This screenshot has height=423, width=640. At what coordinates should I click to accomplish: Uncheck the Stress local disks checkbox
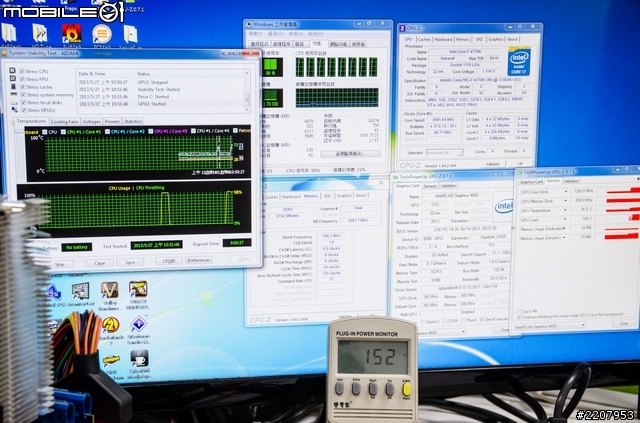coord(24,102)
